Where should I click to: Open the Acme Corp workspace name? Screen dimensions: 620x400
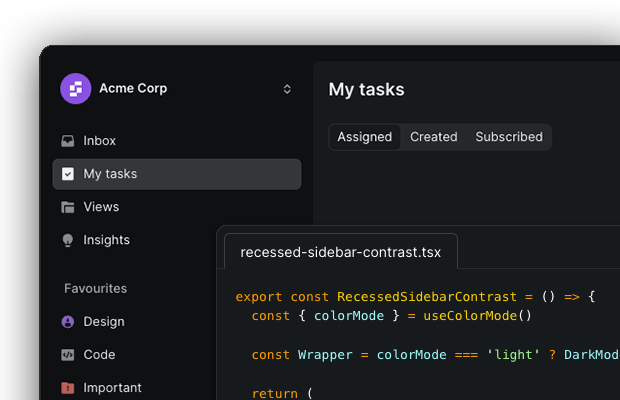133,89
